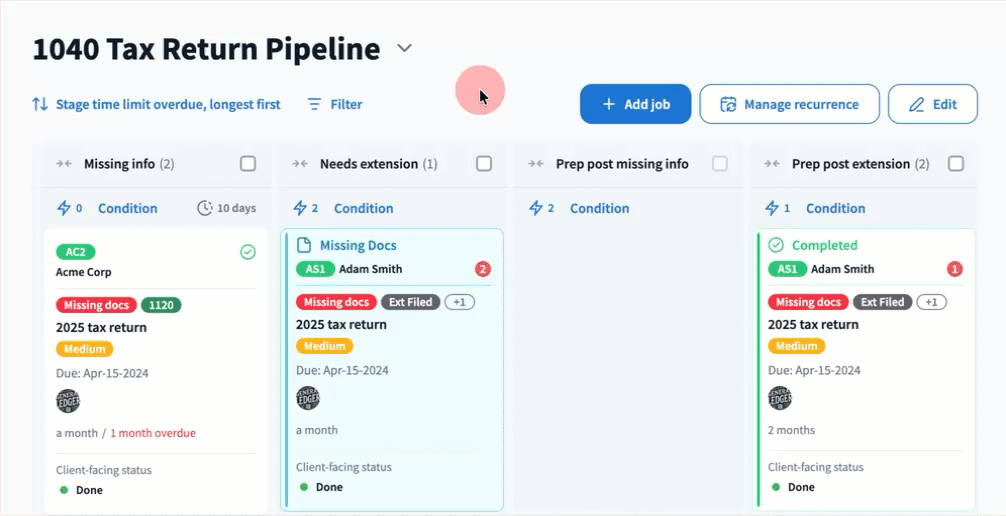This screenshot has width=1006, height=516.
Task: Click the sort arrows icon
Action: (x=40, y=104)
